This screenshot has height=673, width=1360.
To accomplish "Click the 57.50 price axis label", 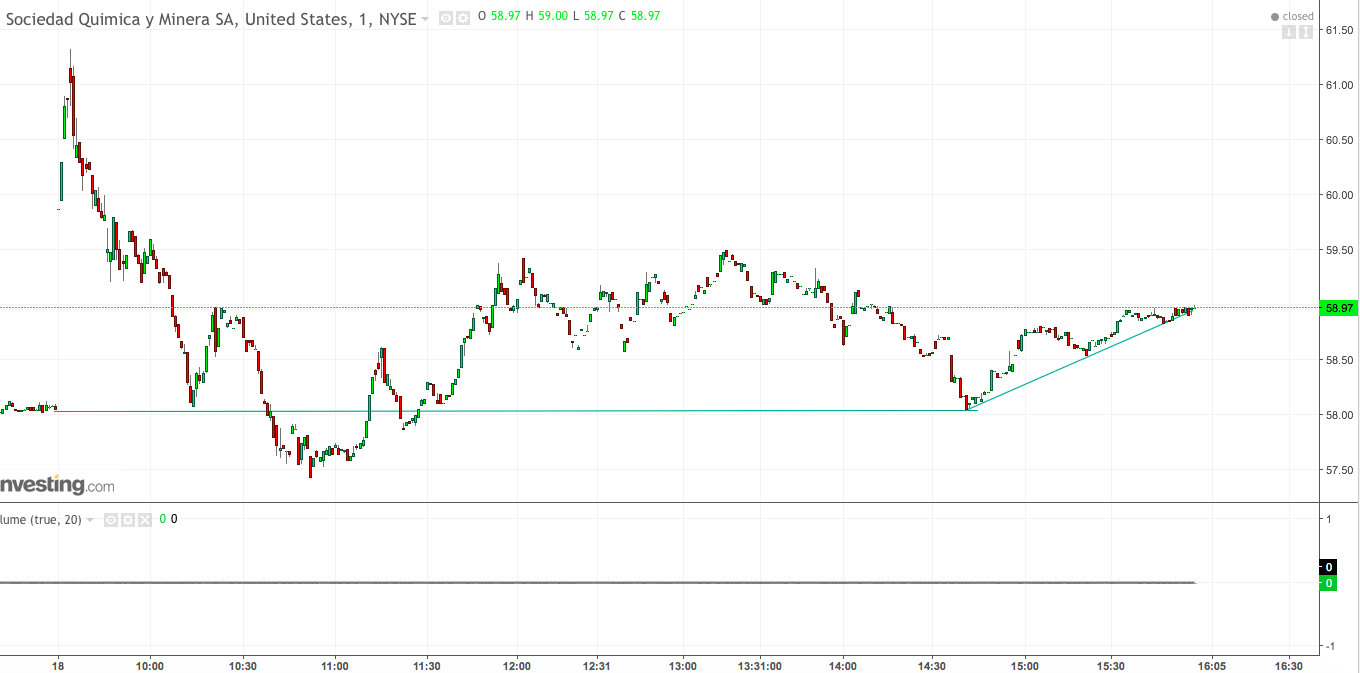I will click(x=1339, y=470).
